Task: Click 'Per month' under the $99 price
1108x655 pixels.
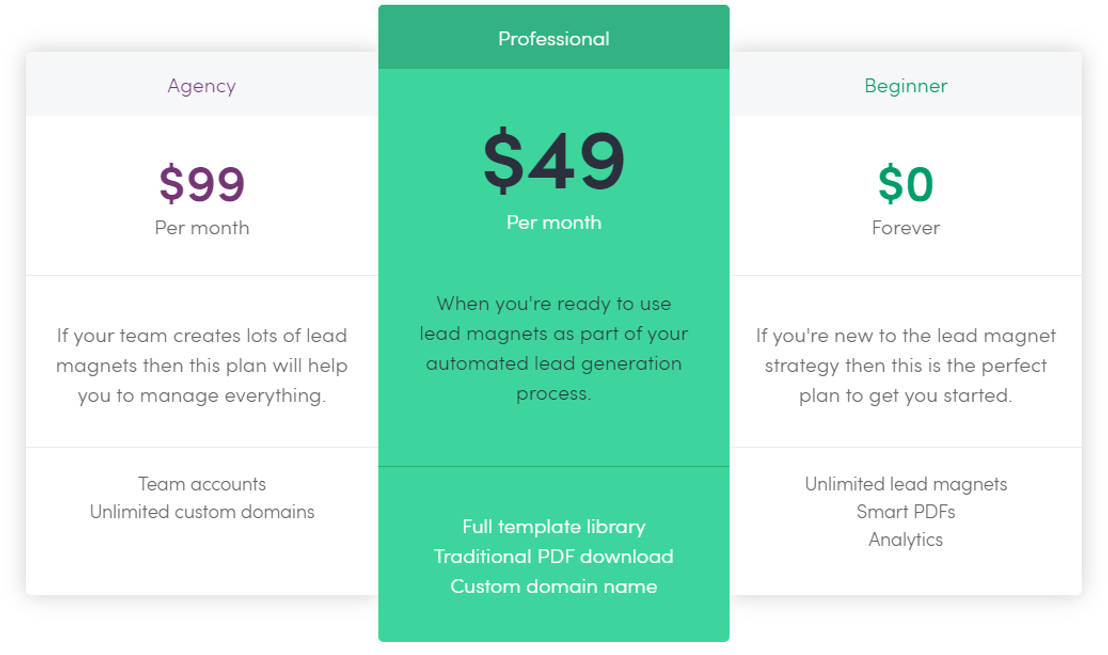Action: coord(202,227)
